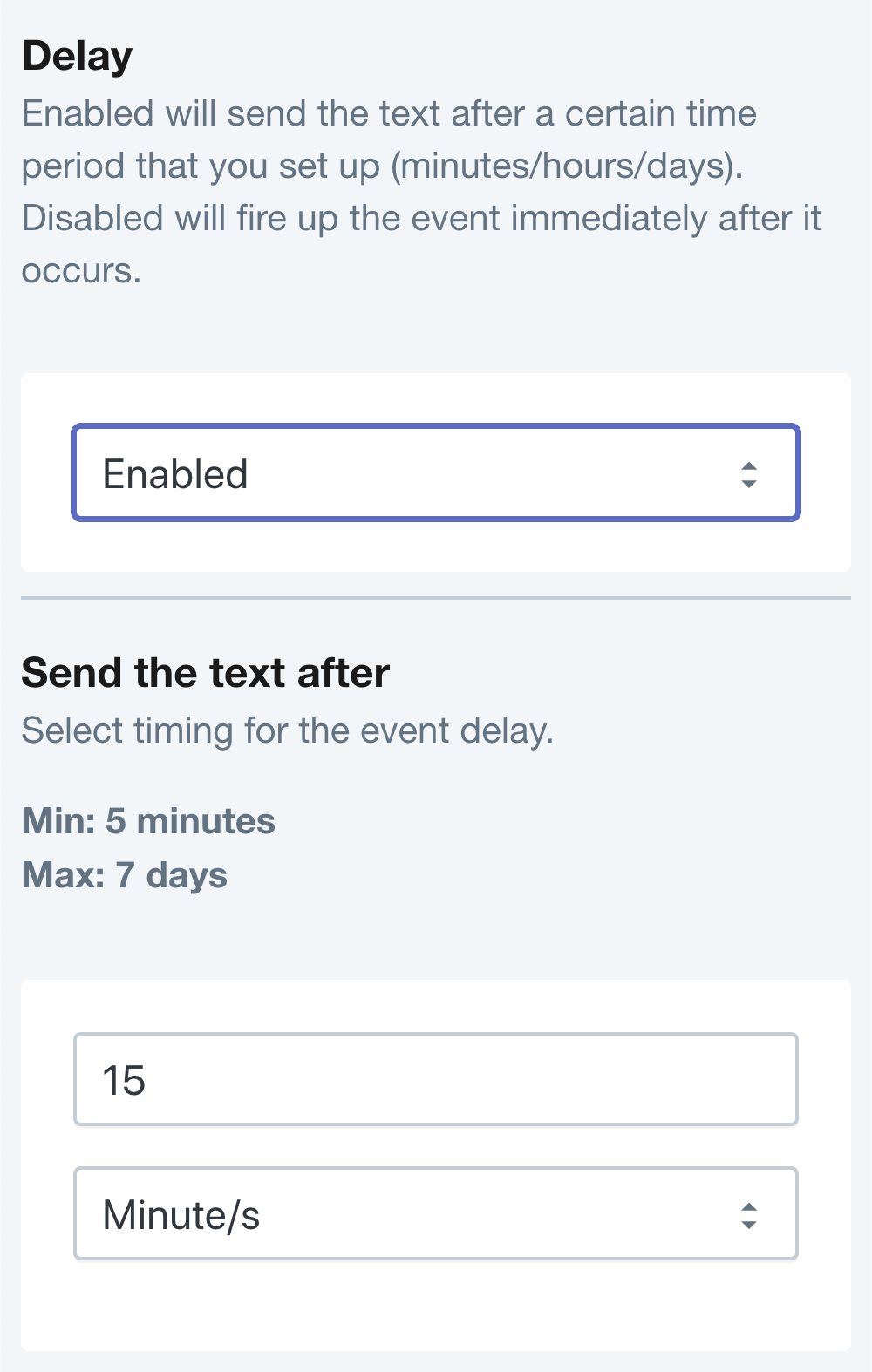Focus the number field above the Minute/s selector

pyautogui.click(x=436, y=1079)
